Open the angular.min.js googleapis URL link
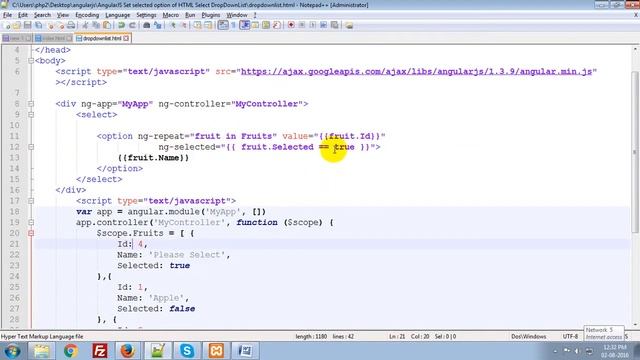 (416, 71)
